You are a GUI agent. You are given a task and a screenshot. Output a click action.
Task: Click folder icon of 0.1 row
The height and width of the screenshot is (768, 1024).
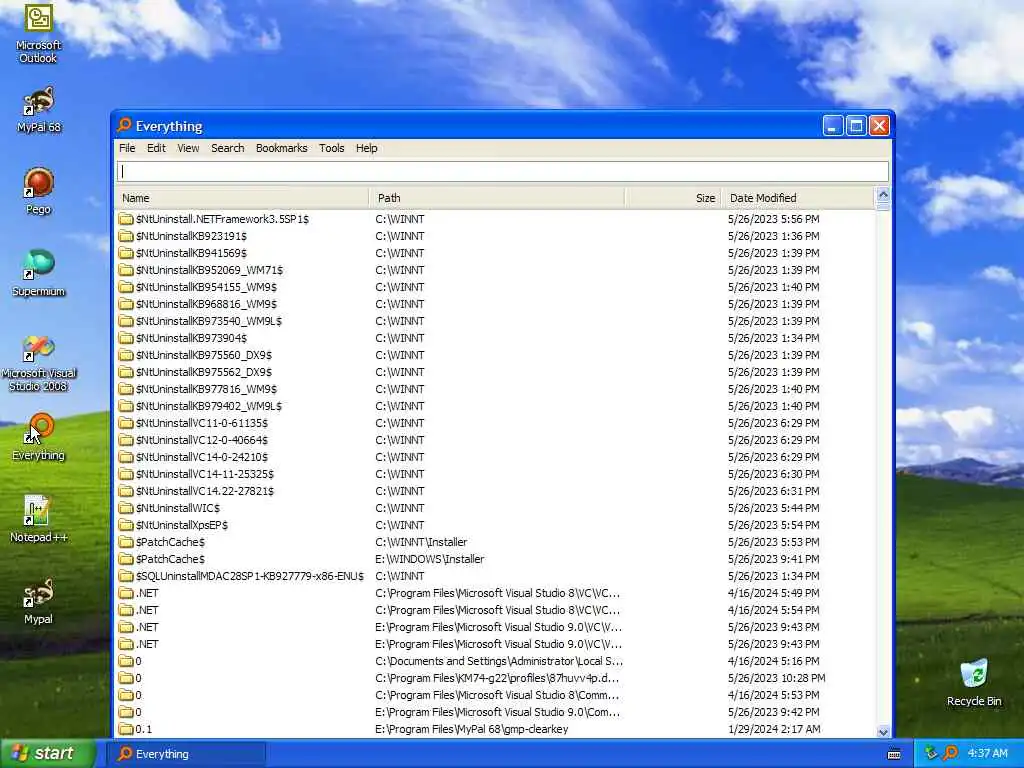(x=126, y=729)
